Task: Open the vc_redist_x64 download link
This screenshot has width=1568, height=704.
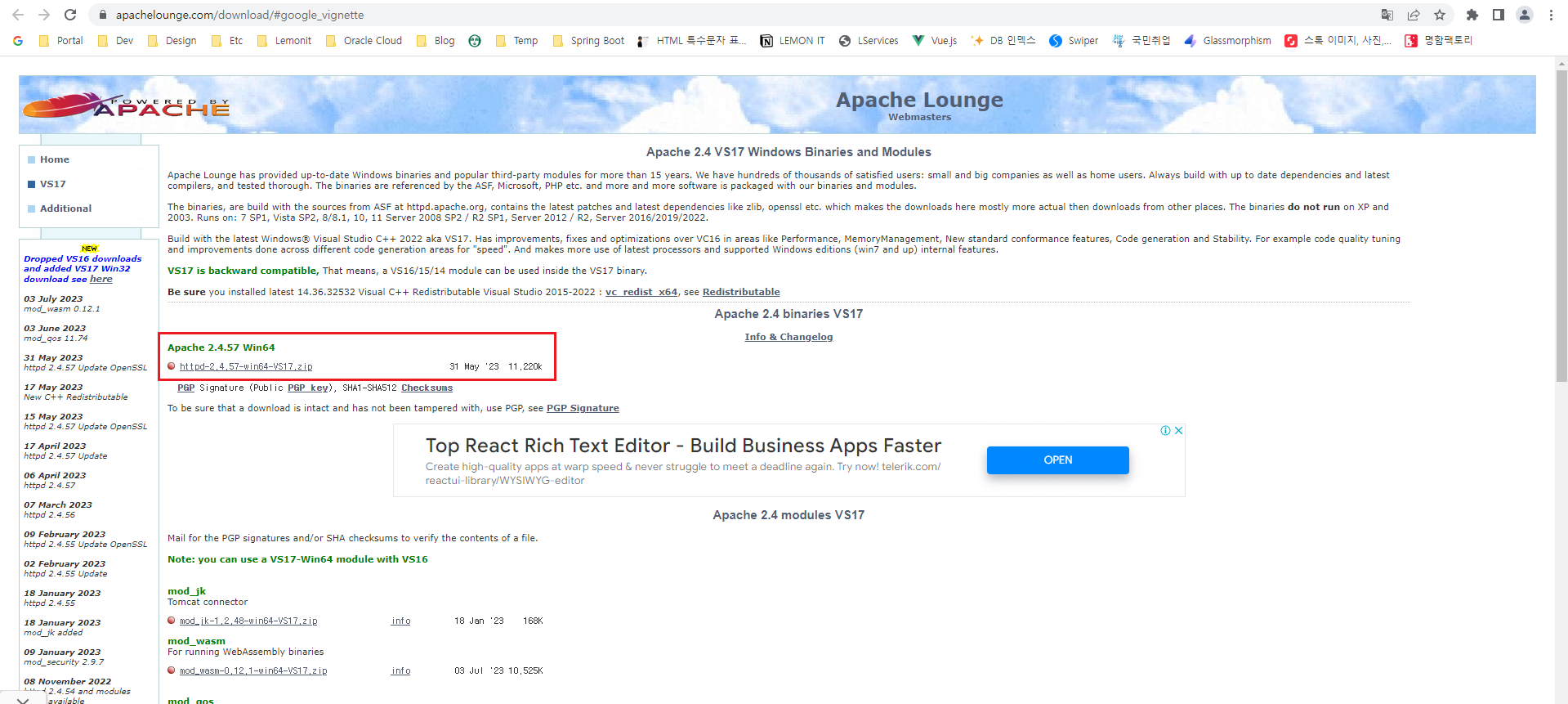Action: (641, 292)
